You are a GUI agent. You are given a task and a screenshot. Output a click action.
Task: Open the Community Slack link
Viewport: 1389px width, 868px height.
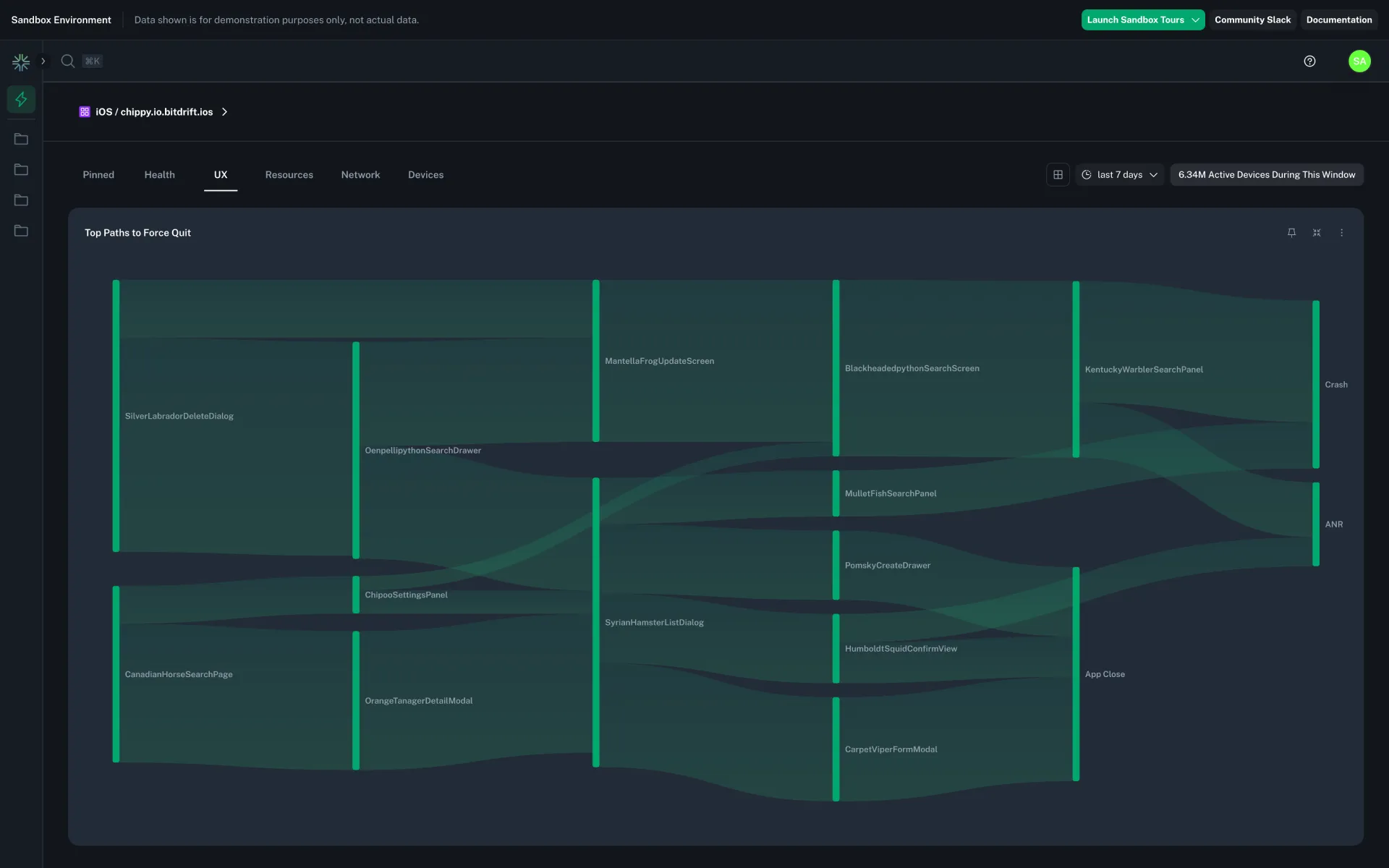1252,20
